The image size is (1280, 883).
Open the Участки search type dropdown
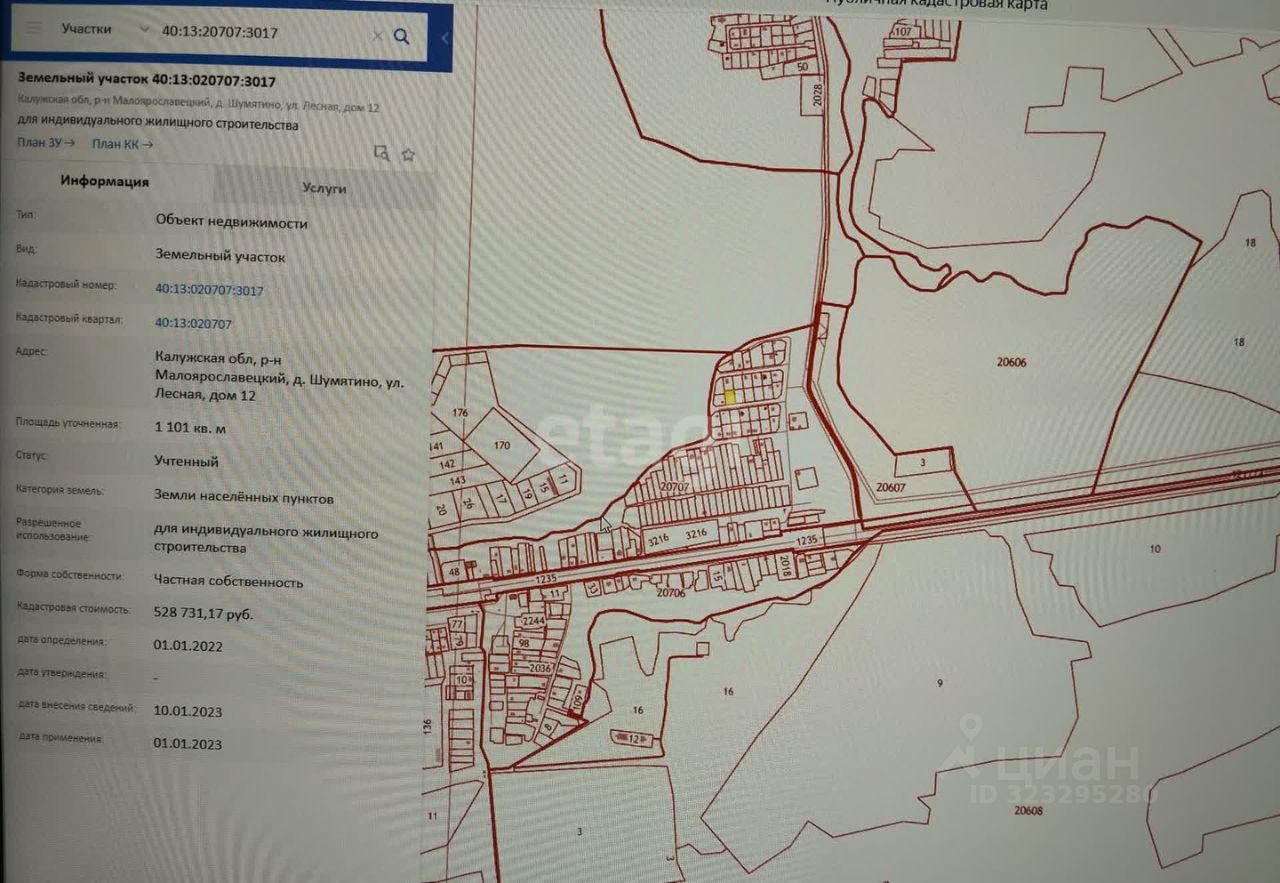coord(104,29)
